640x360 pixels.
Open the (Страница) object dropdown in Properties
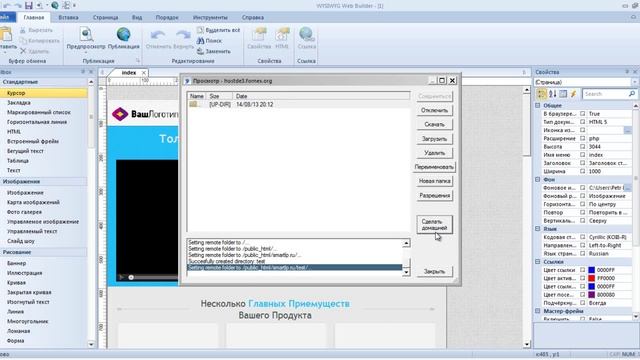(x=635, y=82)
